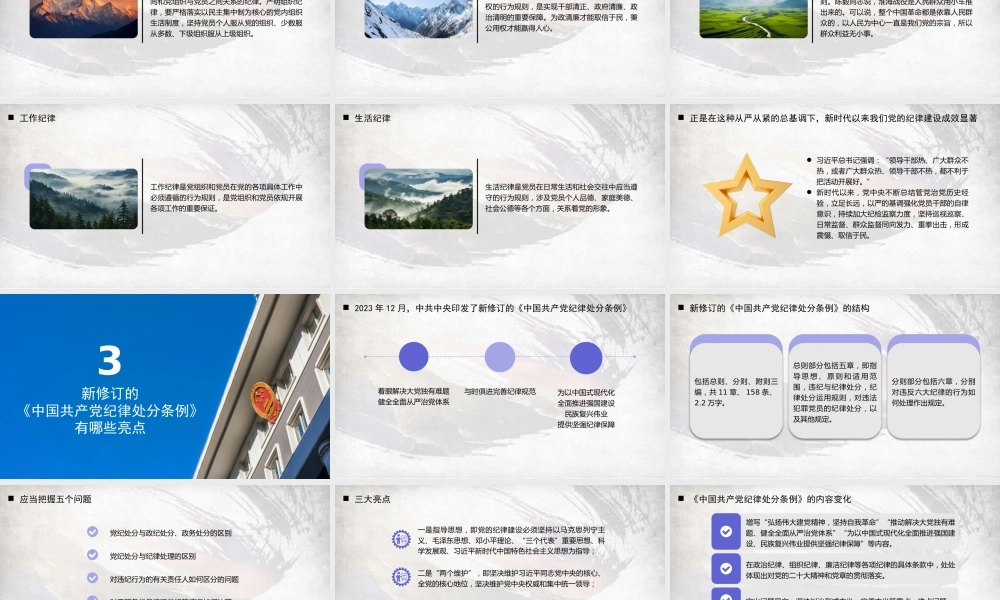Click paragraph 生活纪律是党员在日常生活和社会交往中
Viewport: 1000px width, 600px height.
561,198
